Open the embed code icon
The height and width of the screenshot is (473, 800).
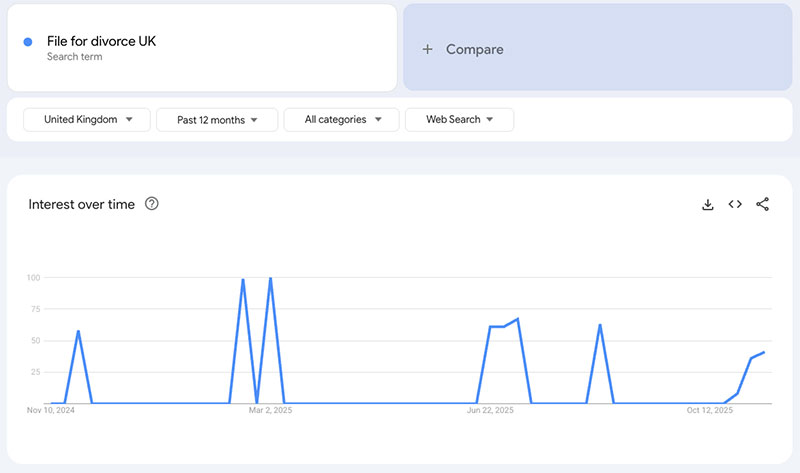[x=735, y=204]
